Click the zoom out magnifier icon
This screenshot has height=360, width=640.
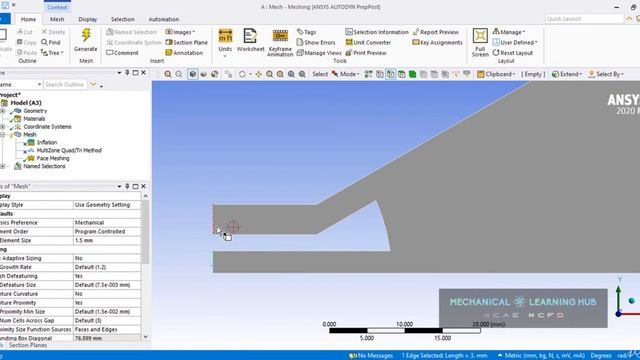pos(179,74)
